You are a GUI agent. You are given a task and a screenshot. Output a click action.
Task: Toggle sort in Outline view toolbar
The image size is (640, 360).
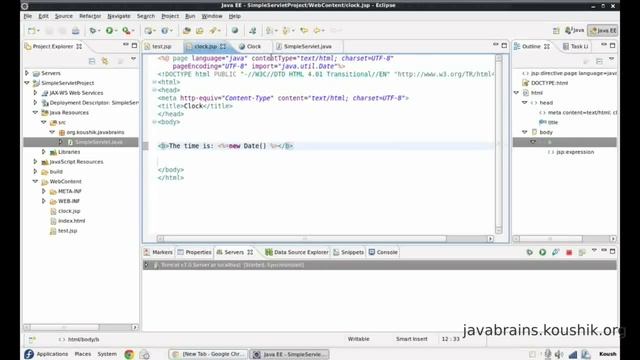pos(586,61)
